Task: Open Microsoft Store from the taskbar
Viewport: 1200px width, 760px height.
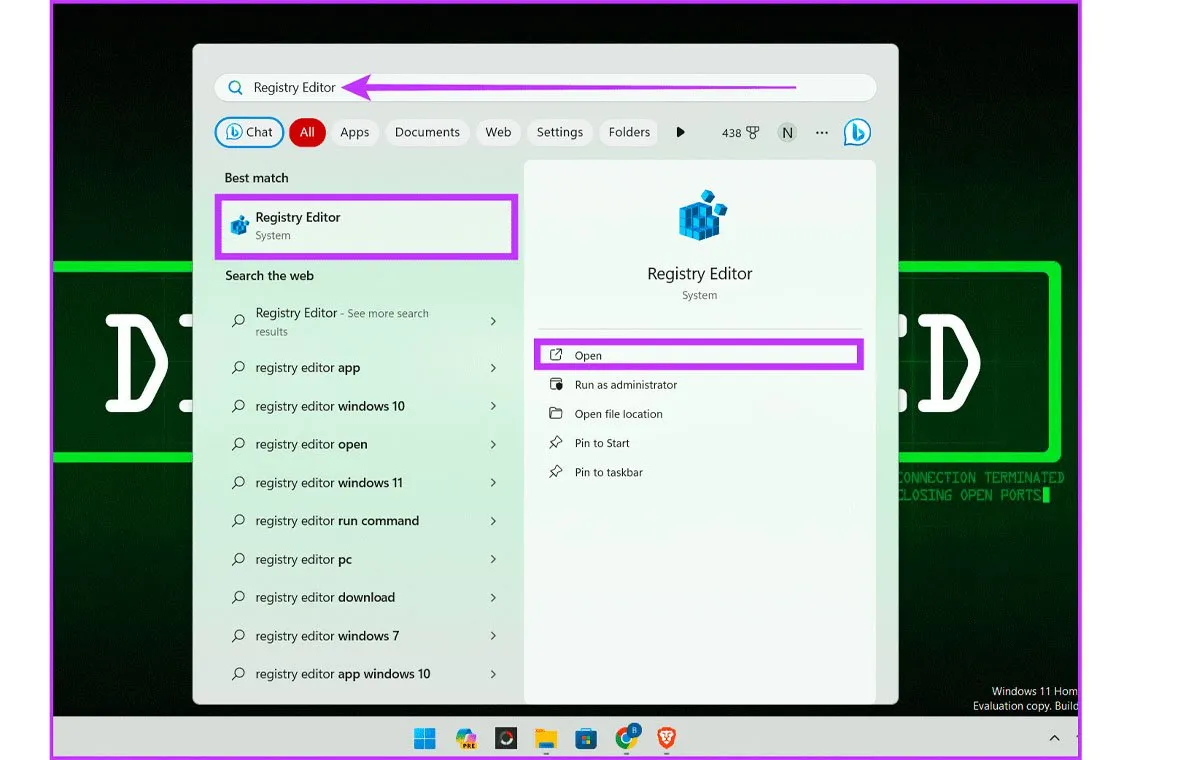Action: point(586,739)
